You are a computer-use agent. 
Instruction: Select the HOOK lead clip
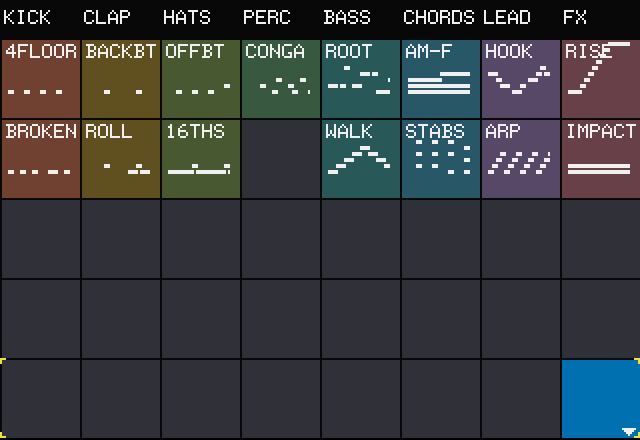521,79
